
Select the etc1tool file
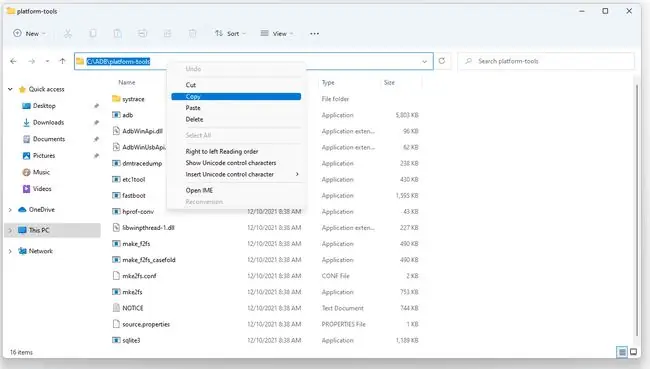coord(133,180)
